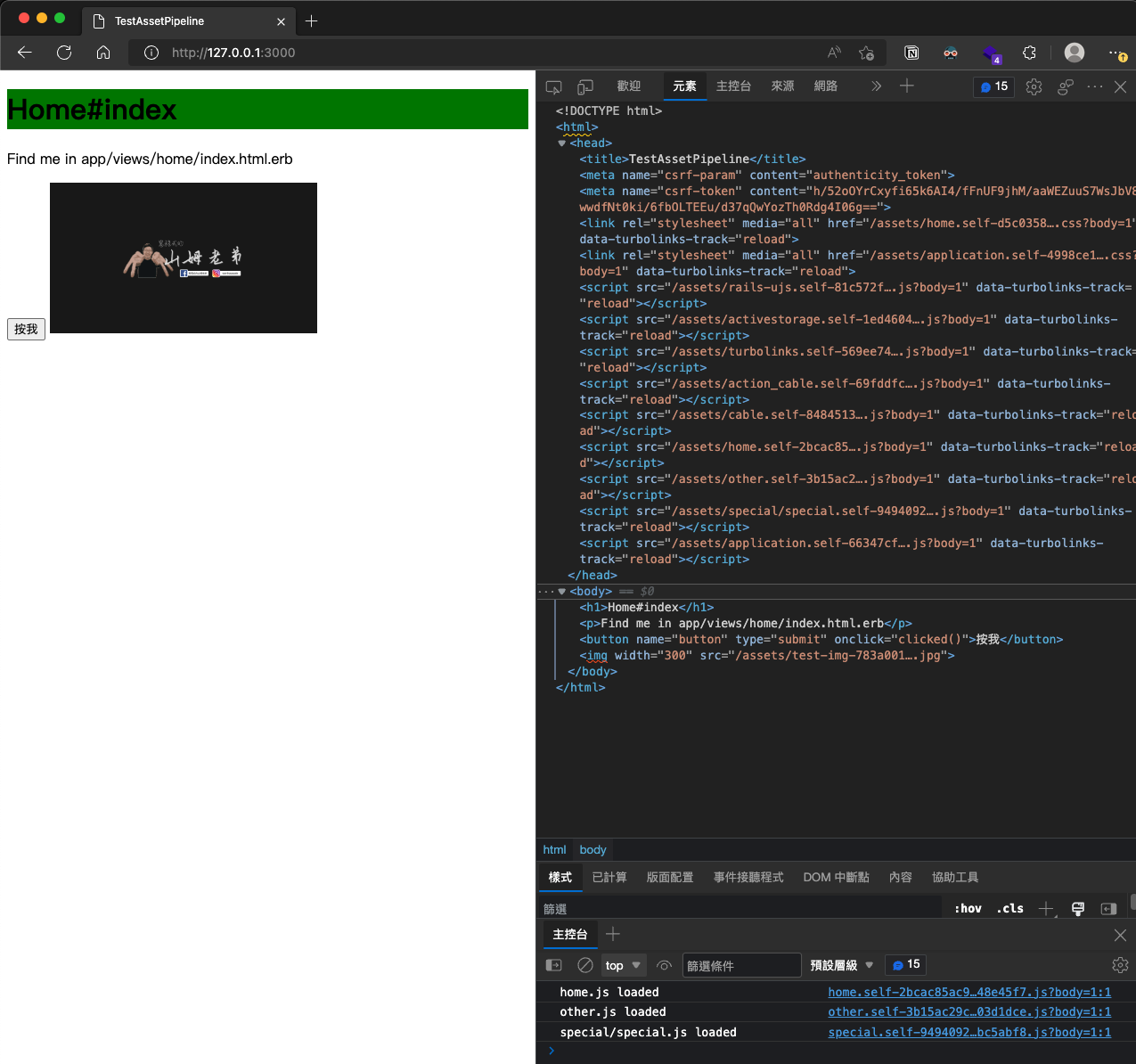Switch to the 樣式 pane tab

pyautogui.click(x=560, y=878)
